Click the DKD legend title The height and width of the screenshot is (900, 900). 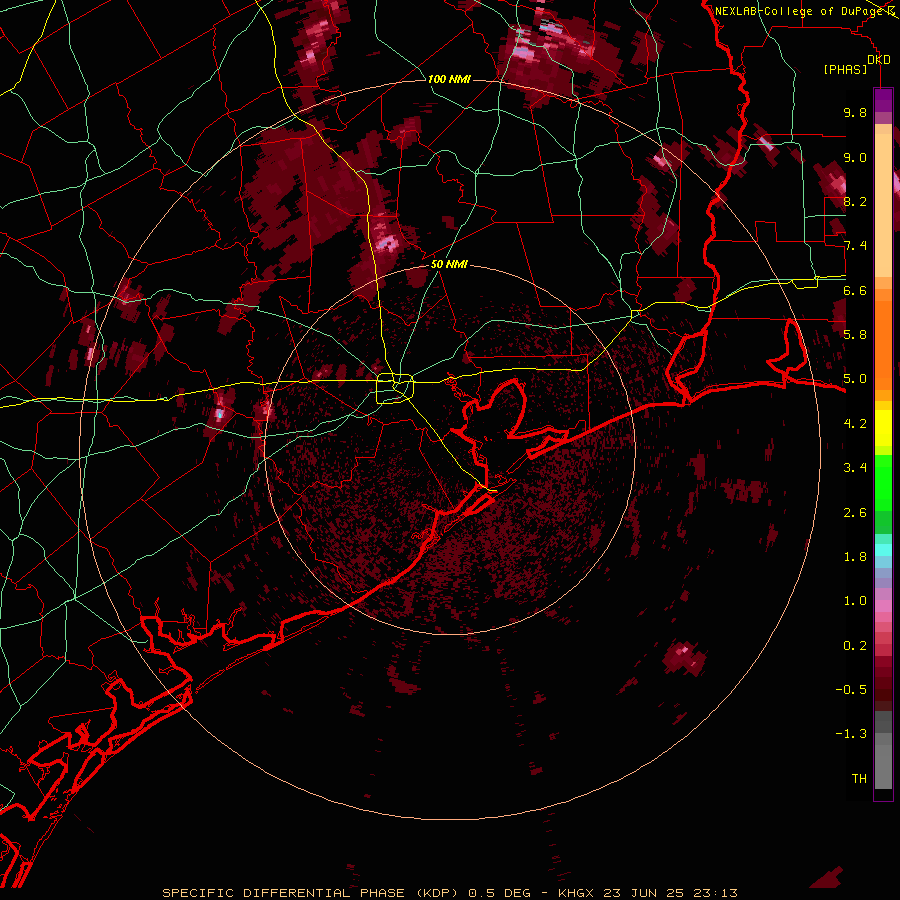[879, 60]
